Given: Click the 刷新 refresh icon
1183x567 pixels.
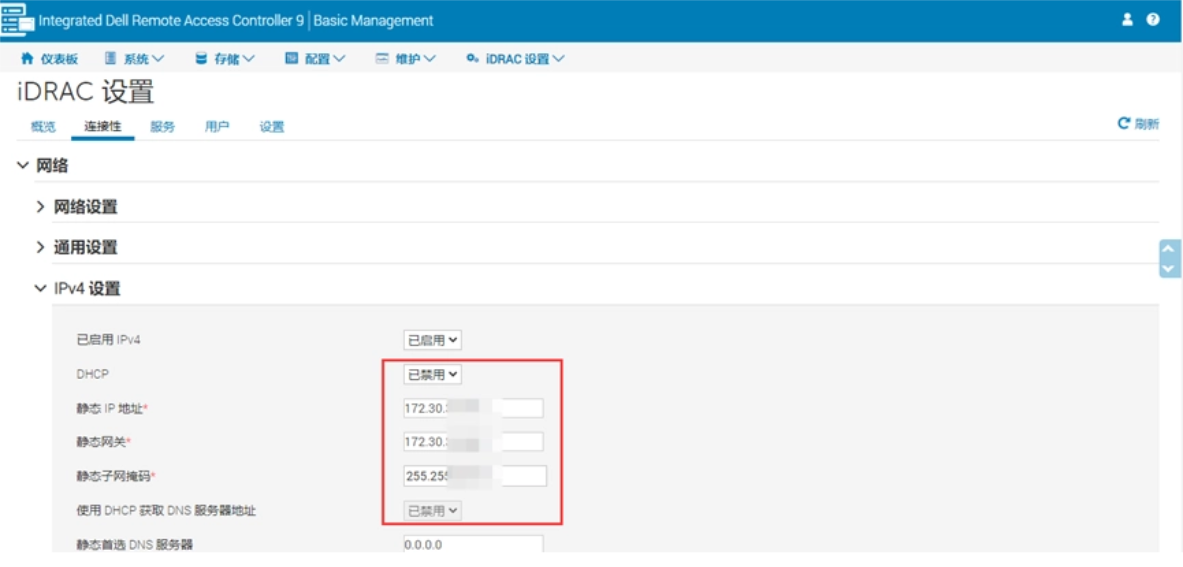Looking at the screenshot, I should coord(1124,124).
